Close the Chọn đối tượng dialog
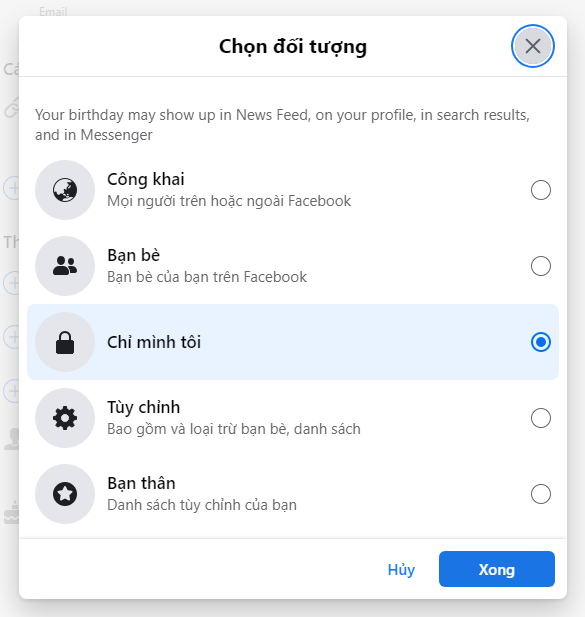Viewport: 585px width, 617px height. coord(533,46)
